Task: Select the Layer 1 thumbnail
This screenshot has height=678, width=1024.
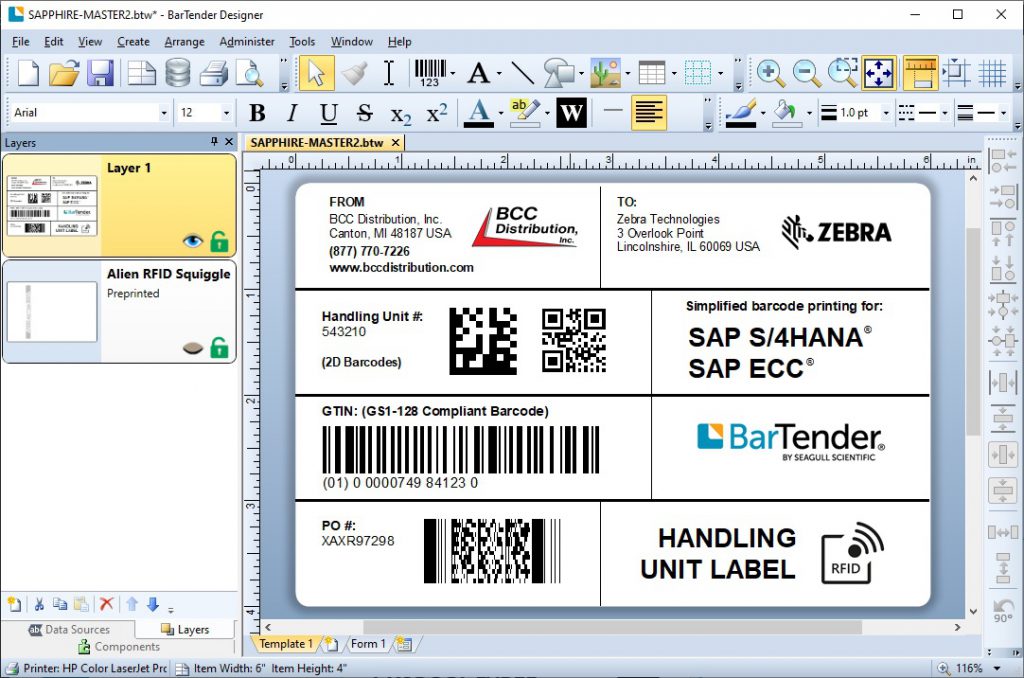Action: 52,206
